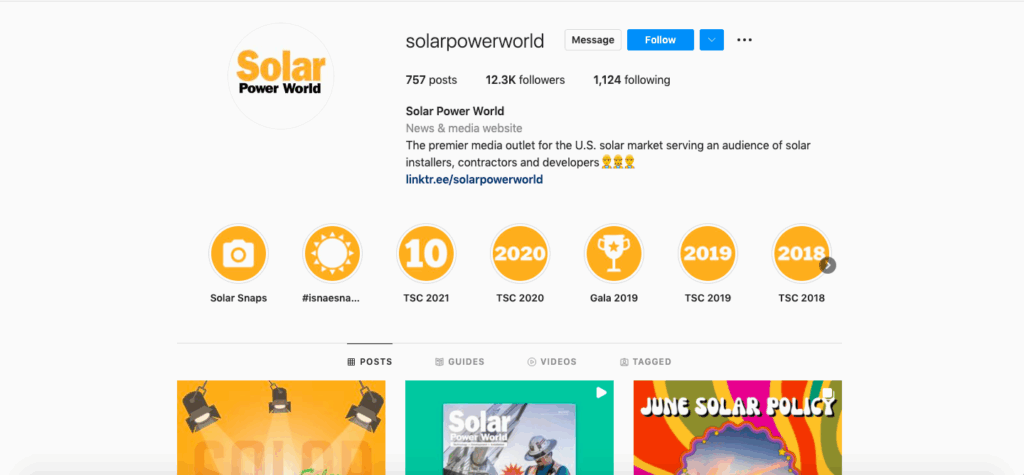Image resolution: width=1024 pixels, height=475 pixels.
Task: Open the orange spotlight post thumbnail
Action: 281,427
